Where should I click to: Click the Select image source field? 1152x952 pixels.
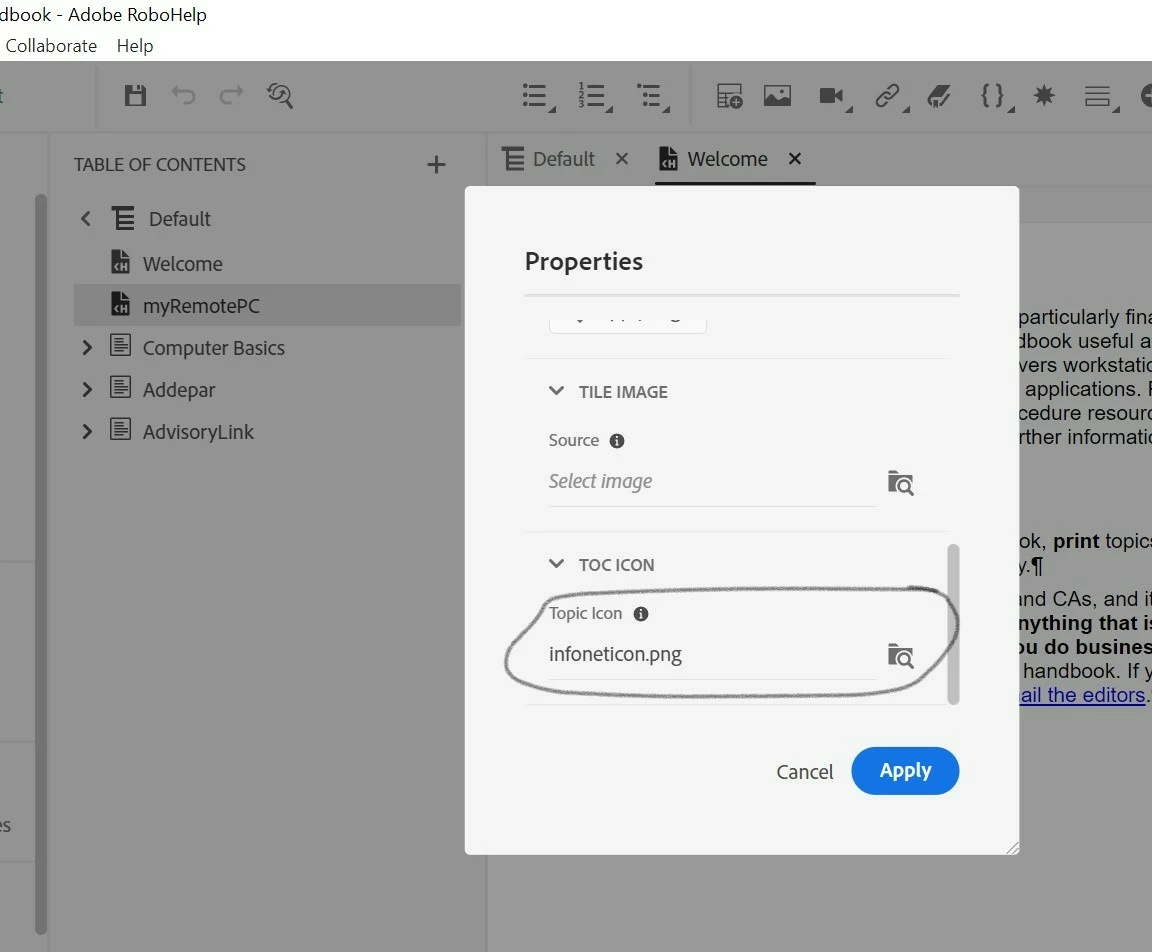pyautogui.click(x=711, y=482)
